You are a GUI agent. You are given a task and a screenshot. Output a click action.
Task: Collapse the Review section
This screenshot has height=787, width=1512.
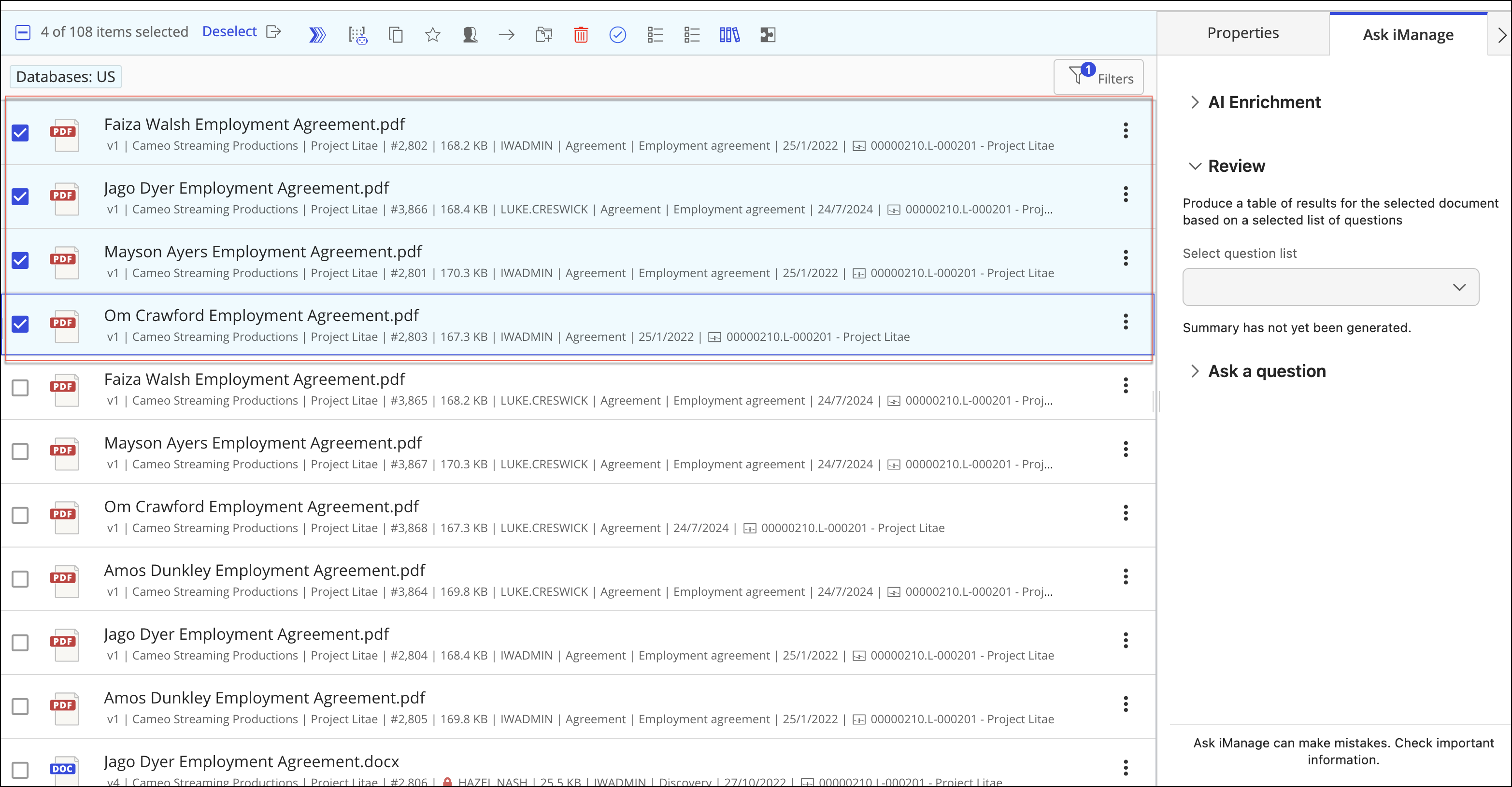(1195, 166)
